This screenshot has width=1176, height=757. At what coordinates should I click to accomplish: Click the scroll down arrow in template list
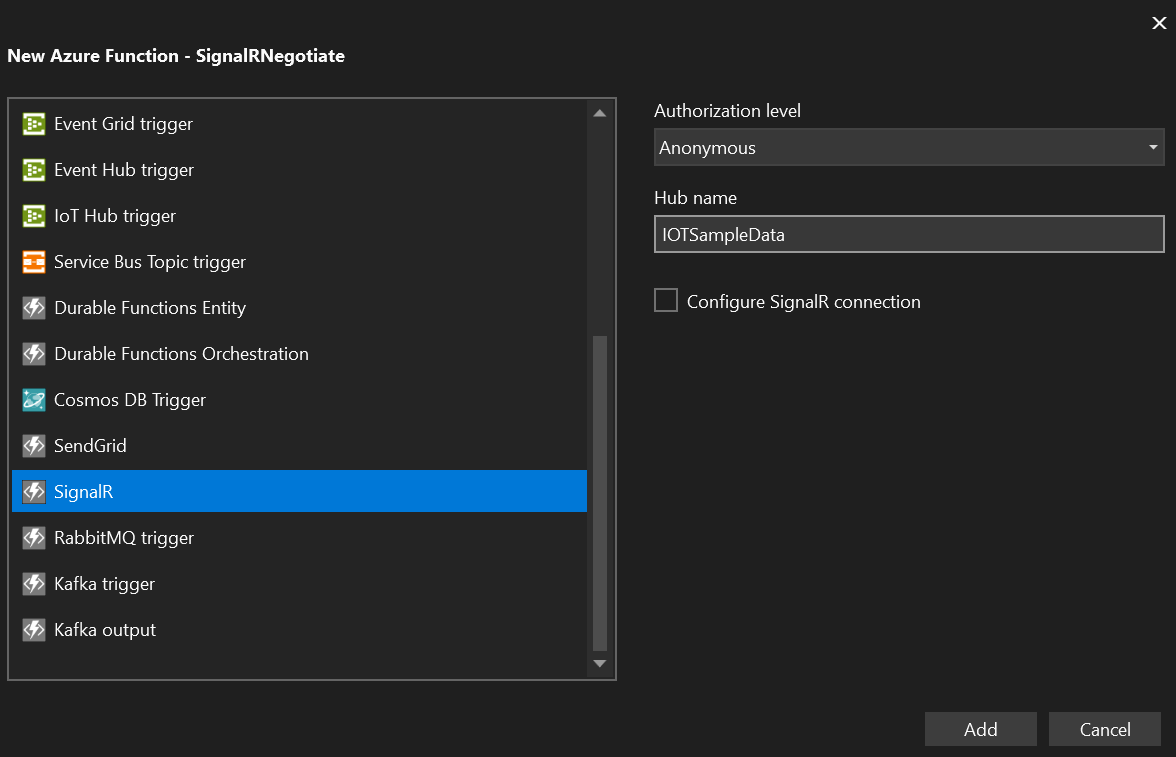click(x=599, y=663)
